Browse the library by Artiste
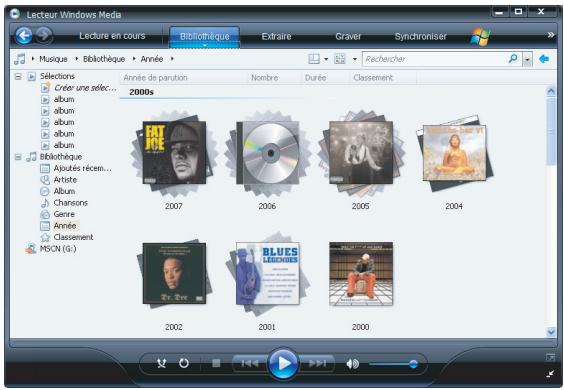The height and width of the screenshot is (390, 564). click(65, 180)
